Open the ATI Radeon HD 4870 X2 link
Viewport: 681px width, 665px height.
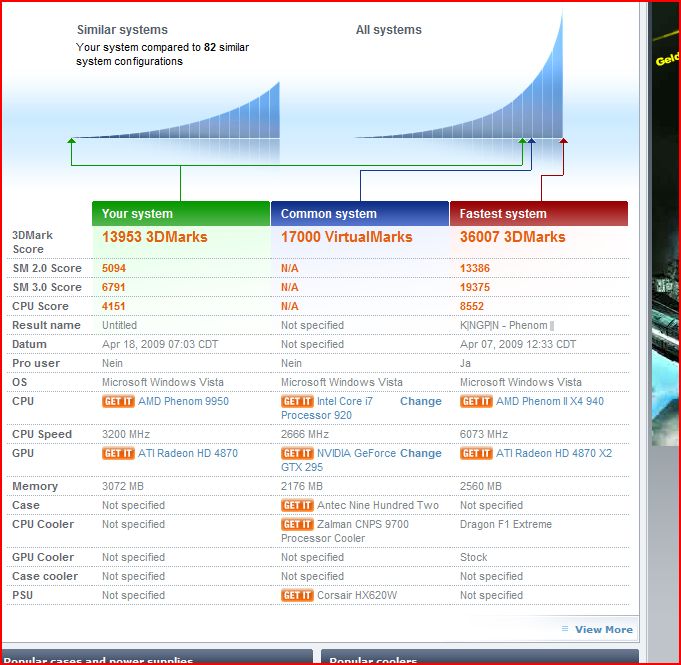point(554,453)
